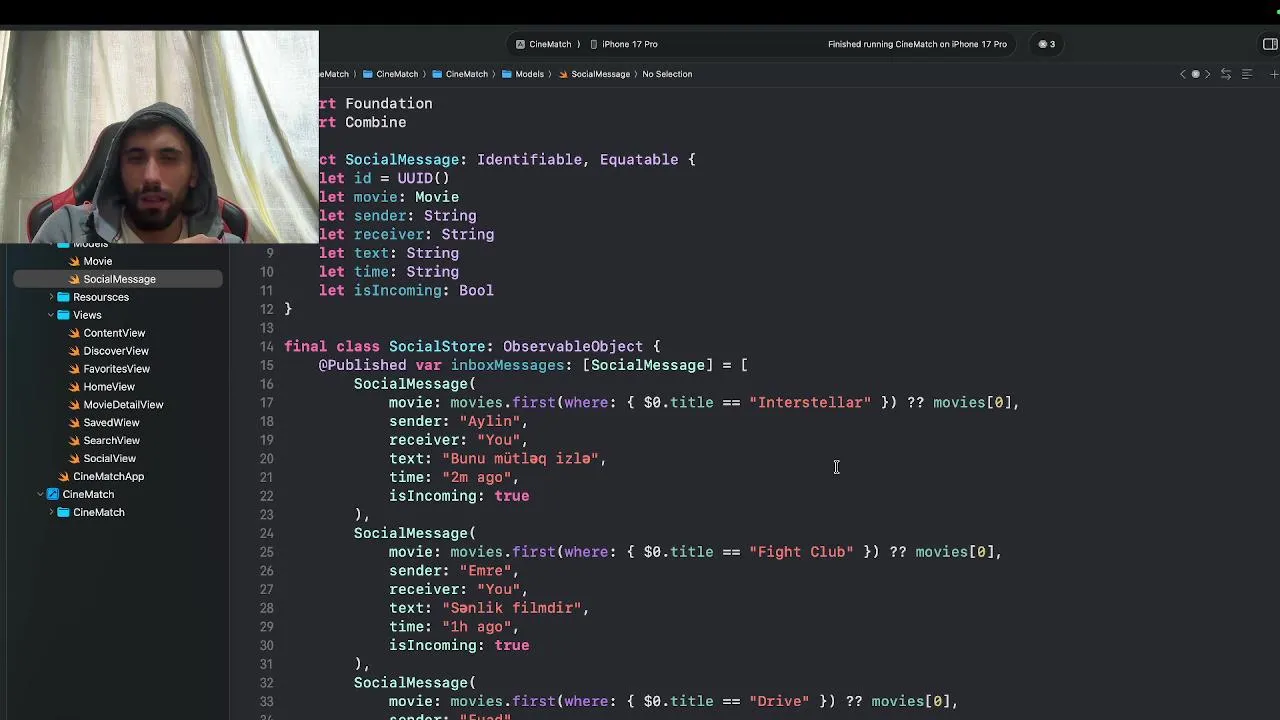Click "Interstellar" string in code
Viewport: 1280px width, 720px height.
click(810, 403)
